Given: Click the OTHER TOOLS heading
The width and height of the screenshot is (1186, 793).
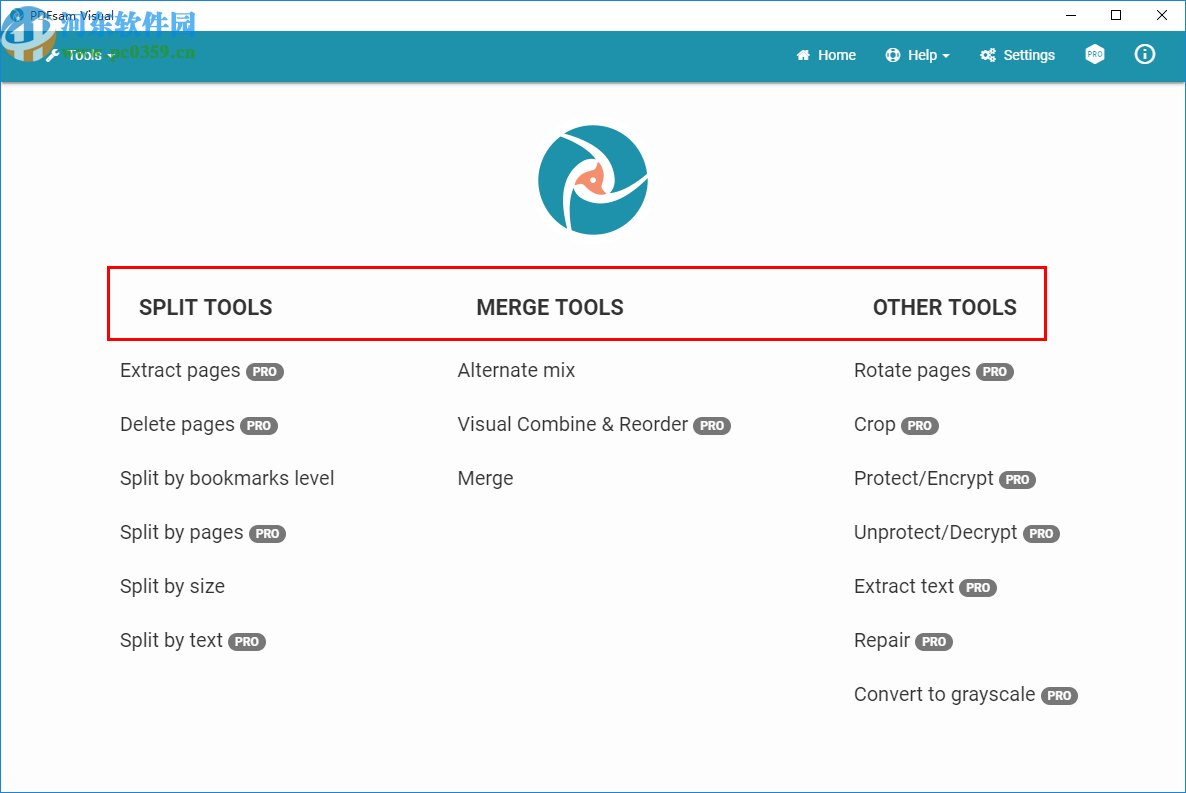Looking at the screenshot, I should click(x=945, y=307).
